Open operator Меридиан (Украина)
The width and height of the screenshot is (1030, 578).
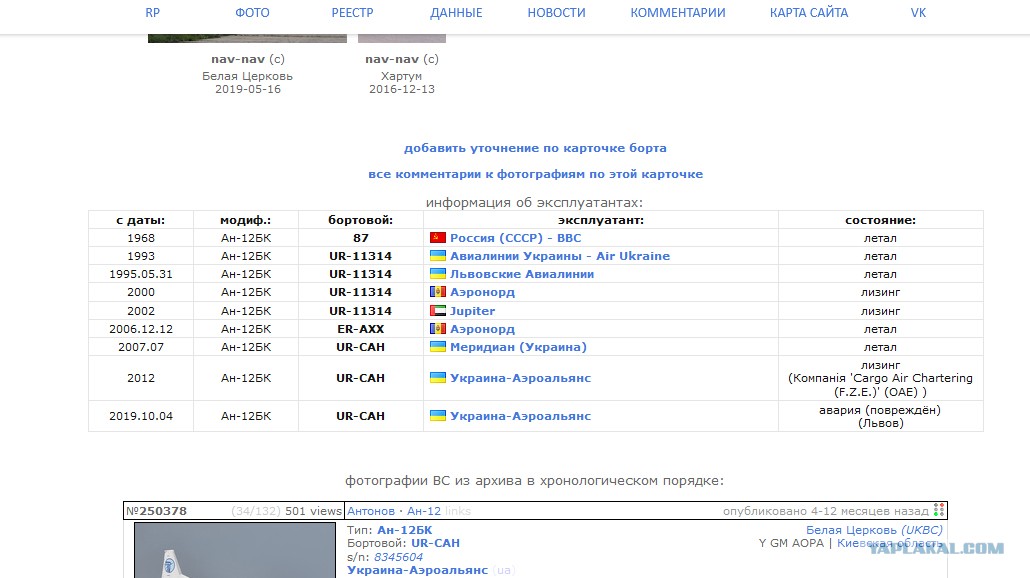pyautogui.click(x=518, y=347)
